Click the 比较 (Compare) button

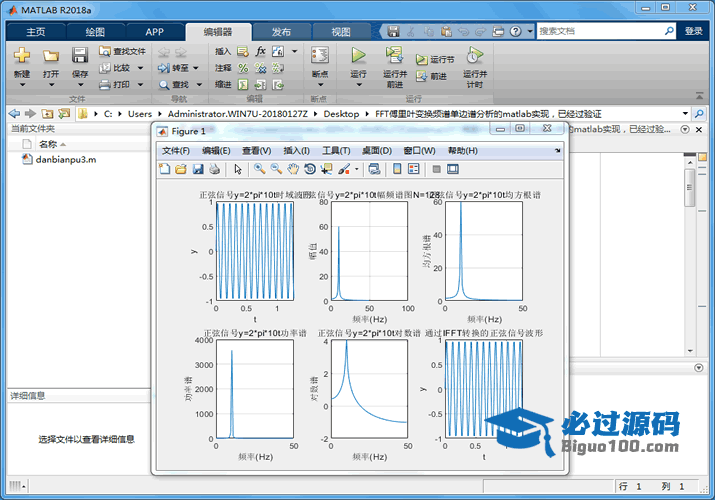[x=115, y=68]
